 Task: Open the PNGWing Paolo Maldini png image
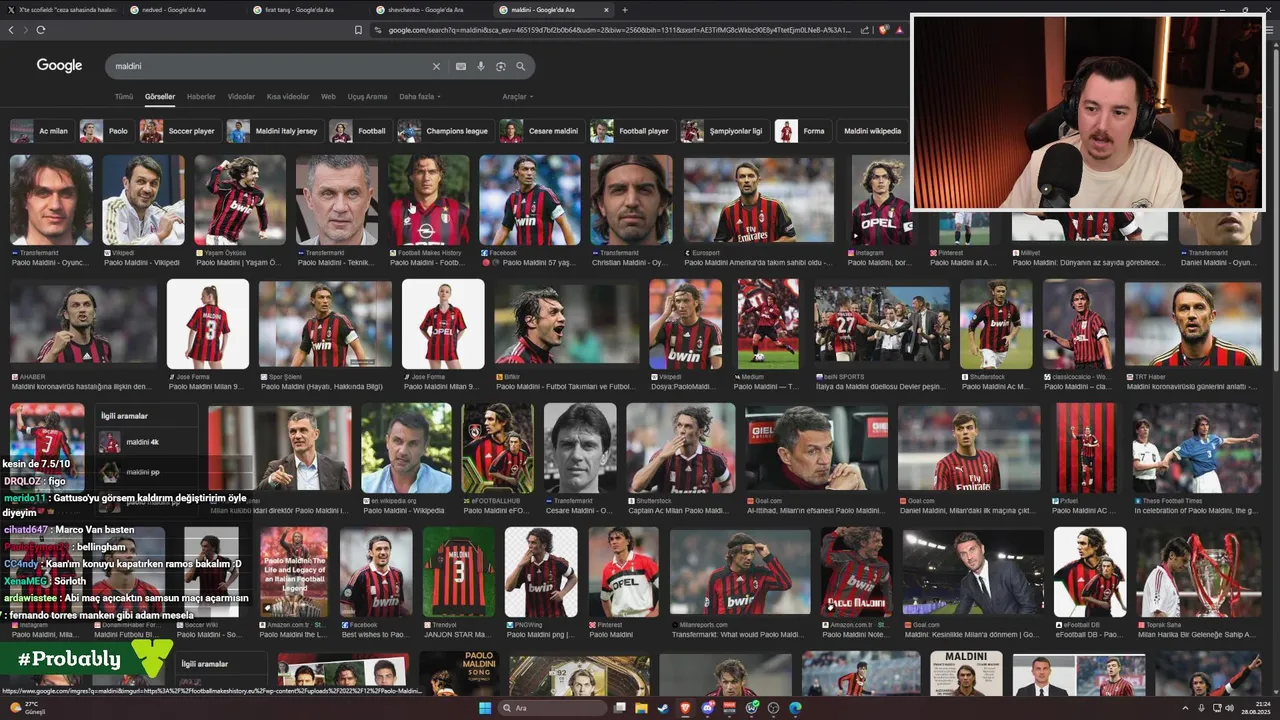click(541, 573)
